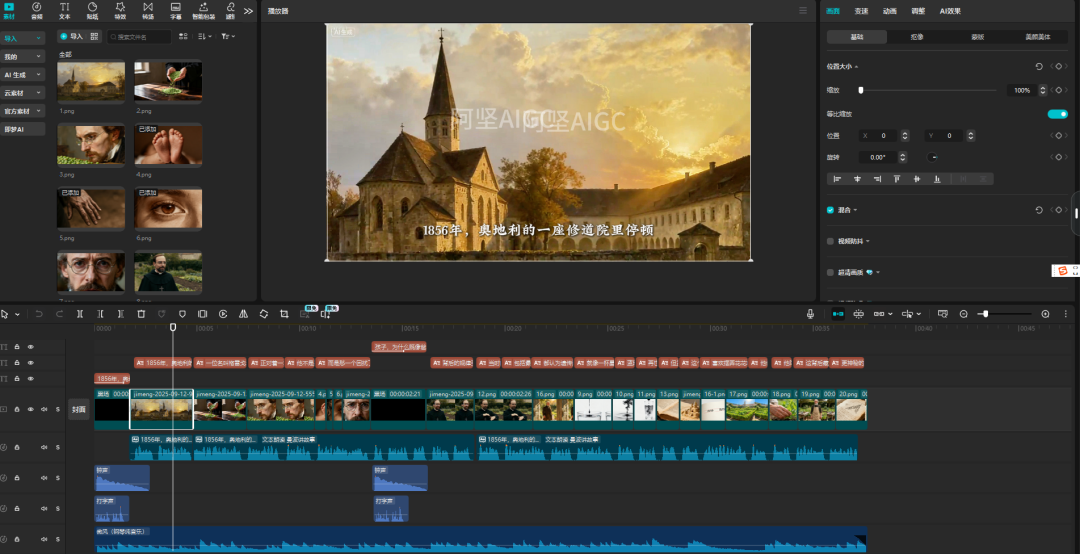
Task: Click the timeline zoom-out magnifier icon
Action: point(964,314)
